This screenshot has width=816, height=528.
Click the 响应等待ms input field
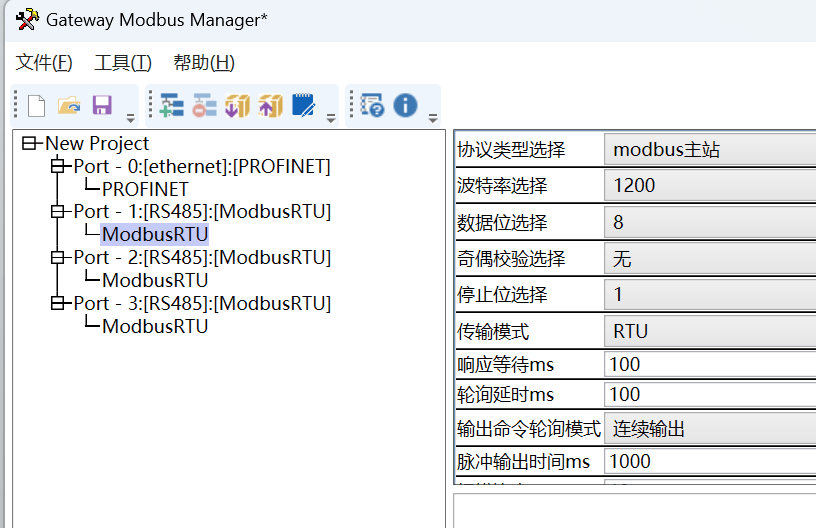[710, 364]
